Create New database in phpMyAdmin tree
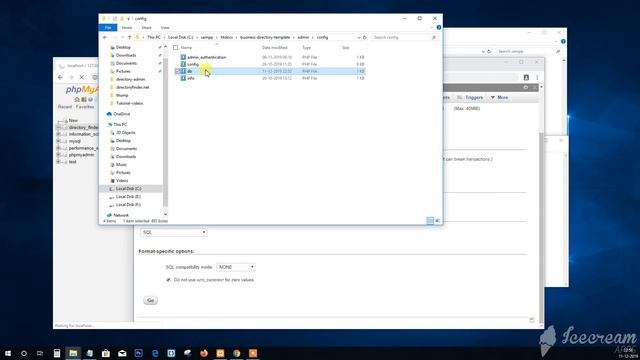The height and width of the screenshot is (360, 640). click(x=73, y=120)
